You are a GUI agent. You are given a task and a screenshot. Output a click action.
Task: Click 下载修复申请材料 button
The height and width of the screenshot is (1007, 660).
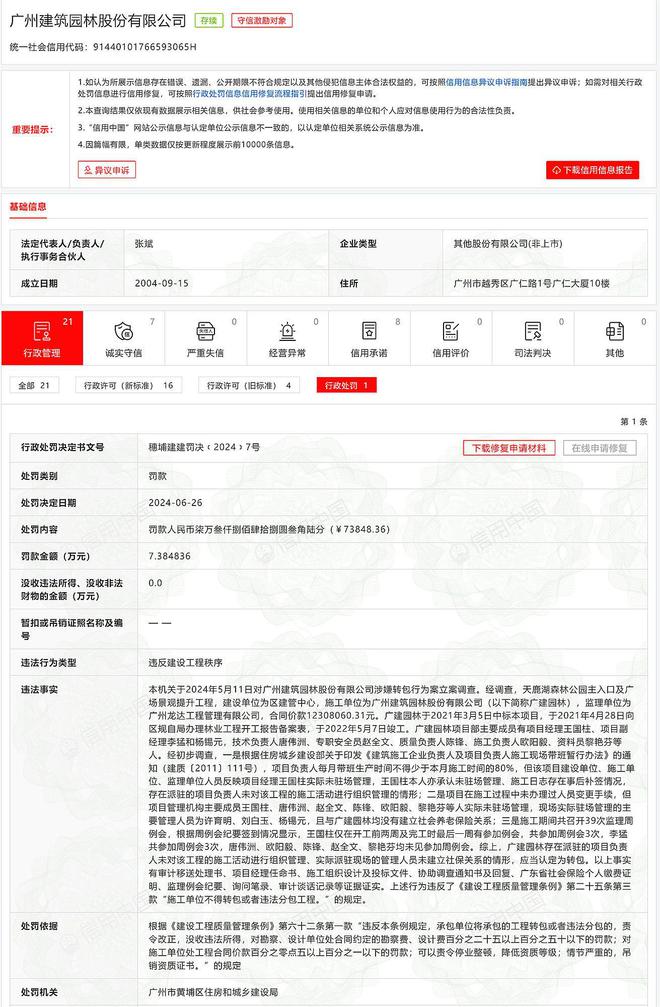coord(509,448)
